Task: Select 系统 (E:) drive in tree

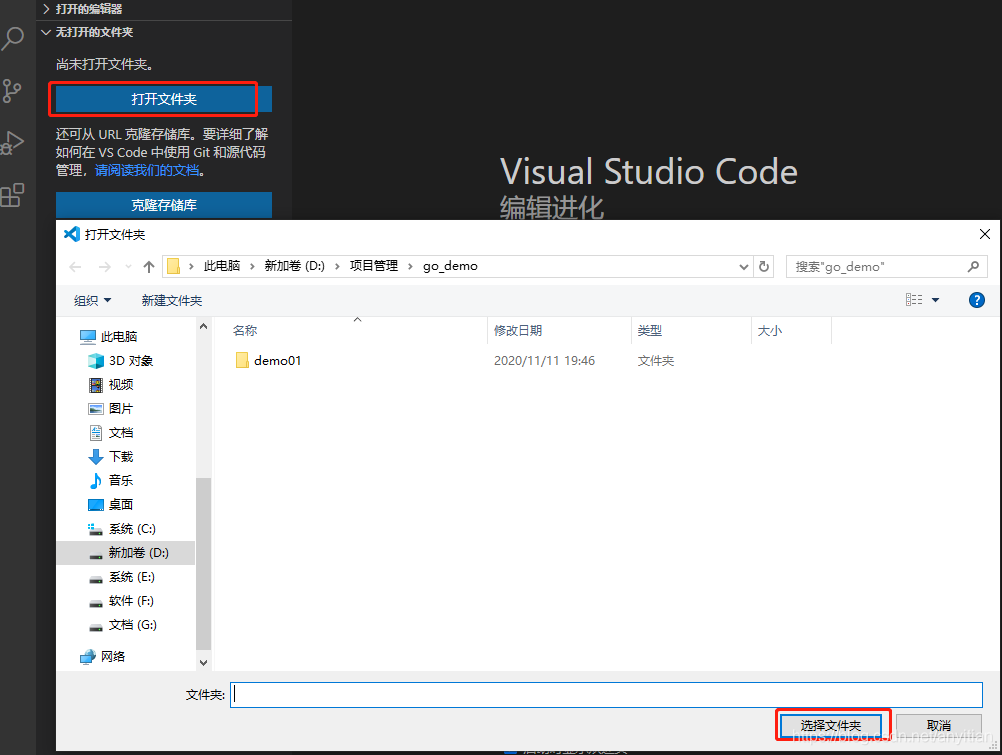Action: click(x=131, y=577)
